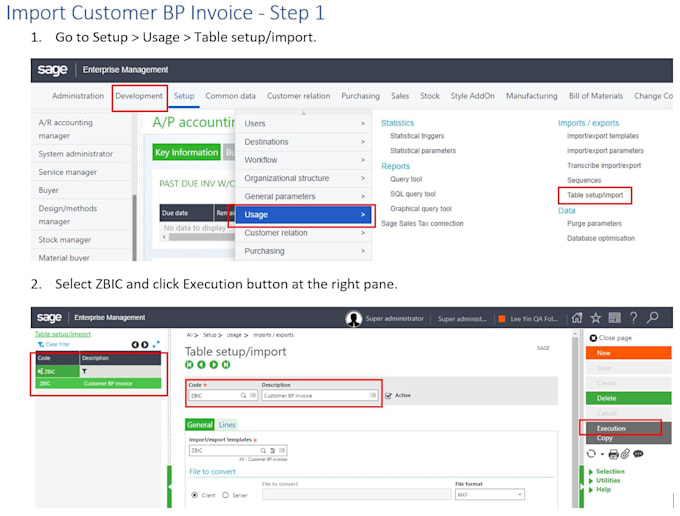The image size is (680, 516).
Task: Expand the Users submenu
Action: (x=304, y=124)
